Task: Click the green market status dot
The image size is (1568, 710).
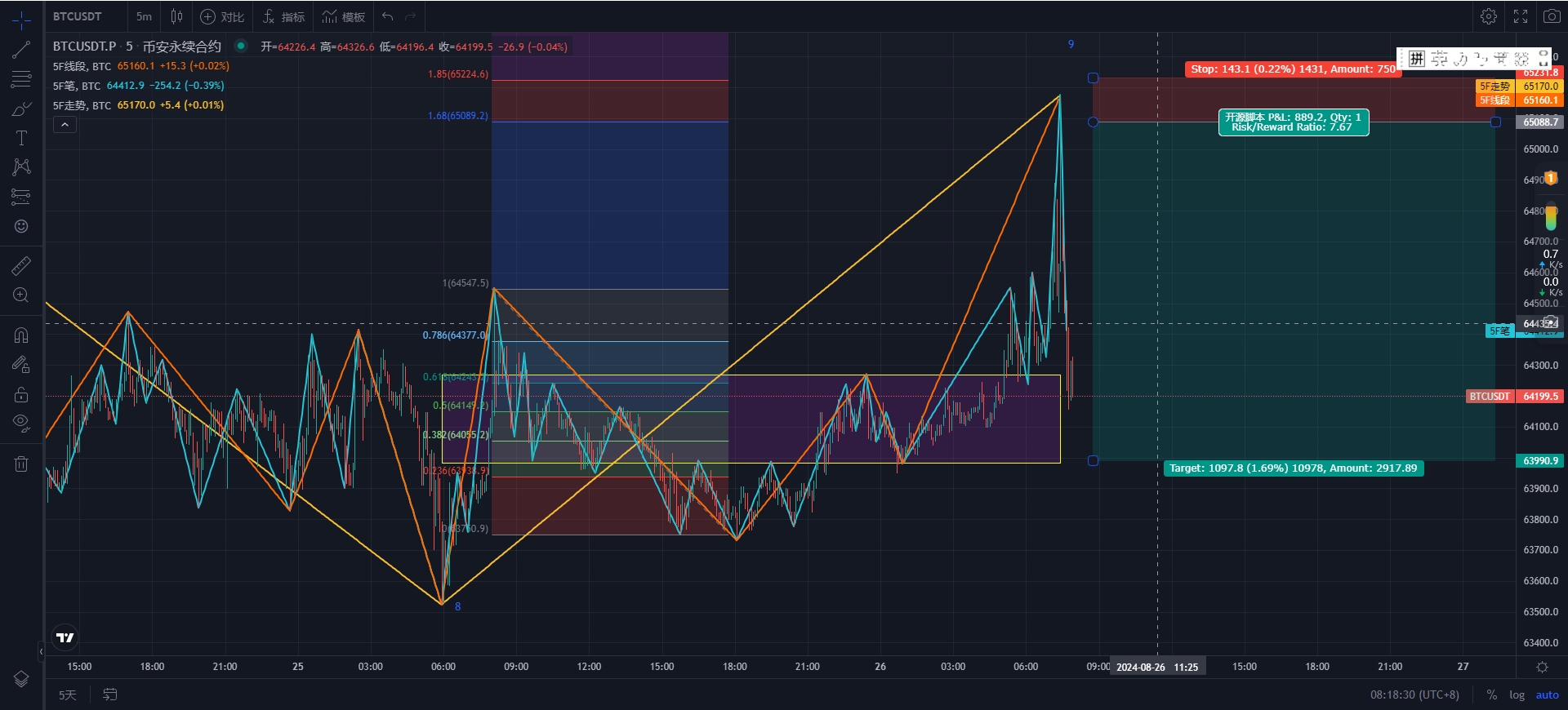Action: click(240, 46)
